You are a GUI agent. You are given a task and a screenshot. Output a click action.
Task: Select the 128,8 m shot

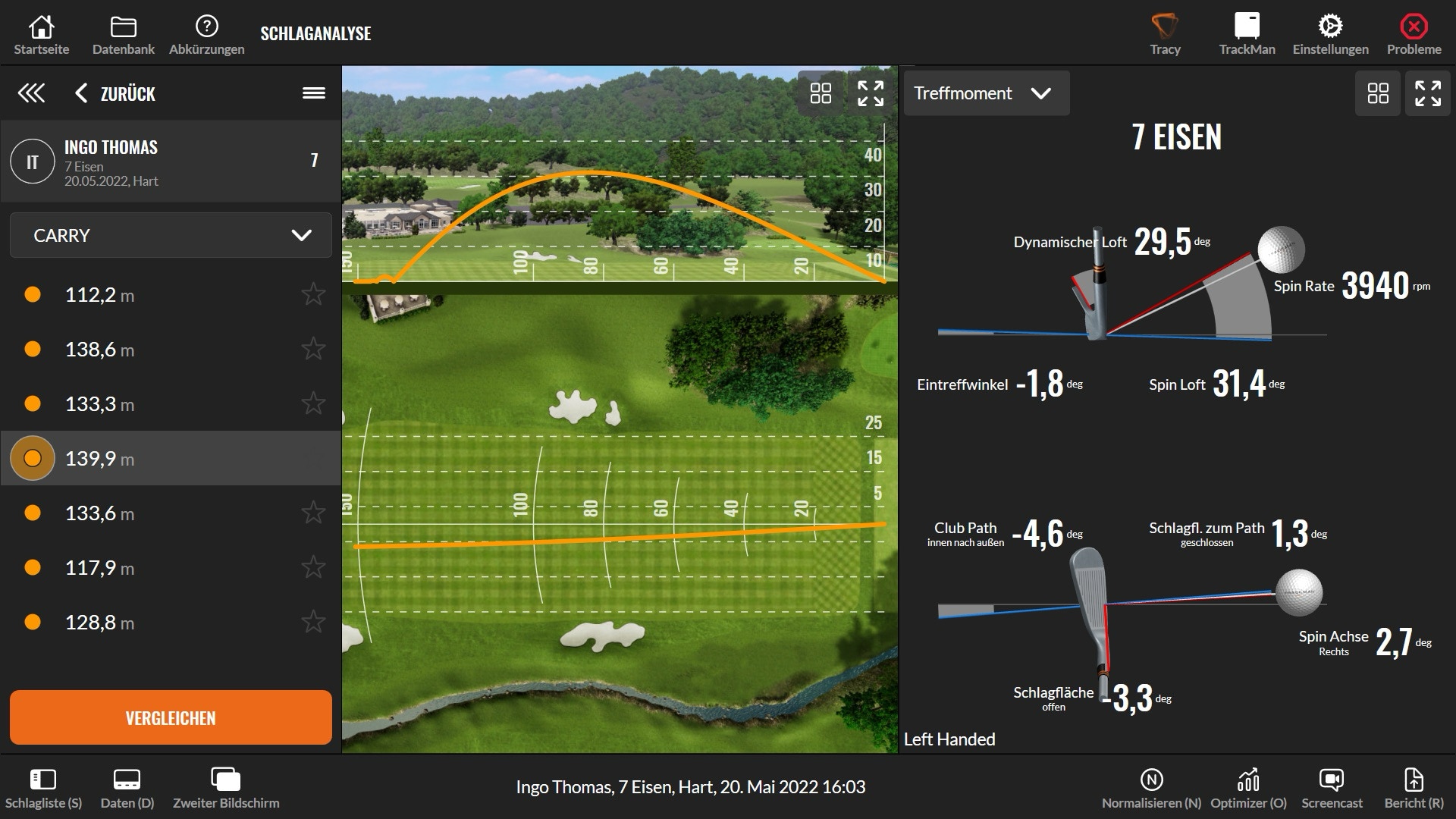click(171, 622)
